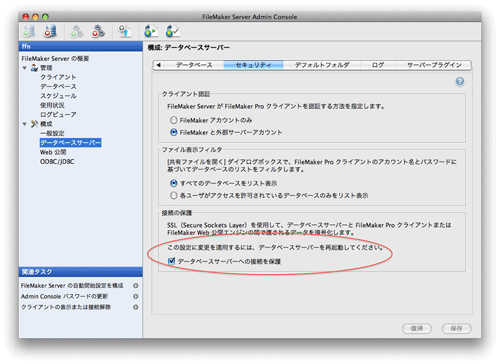Screen dimensions: 500x364
Task: Switch to the デフォルトフォルダ tab
Action: click(322, 65)
